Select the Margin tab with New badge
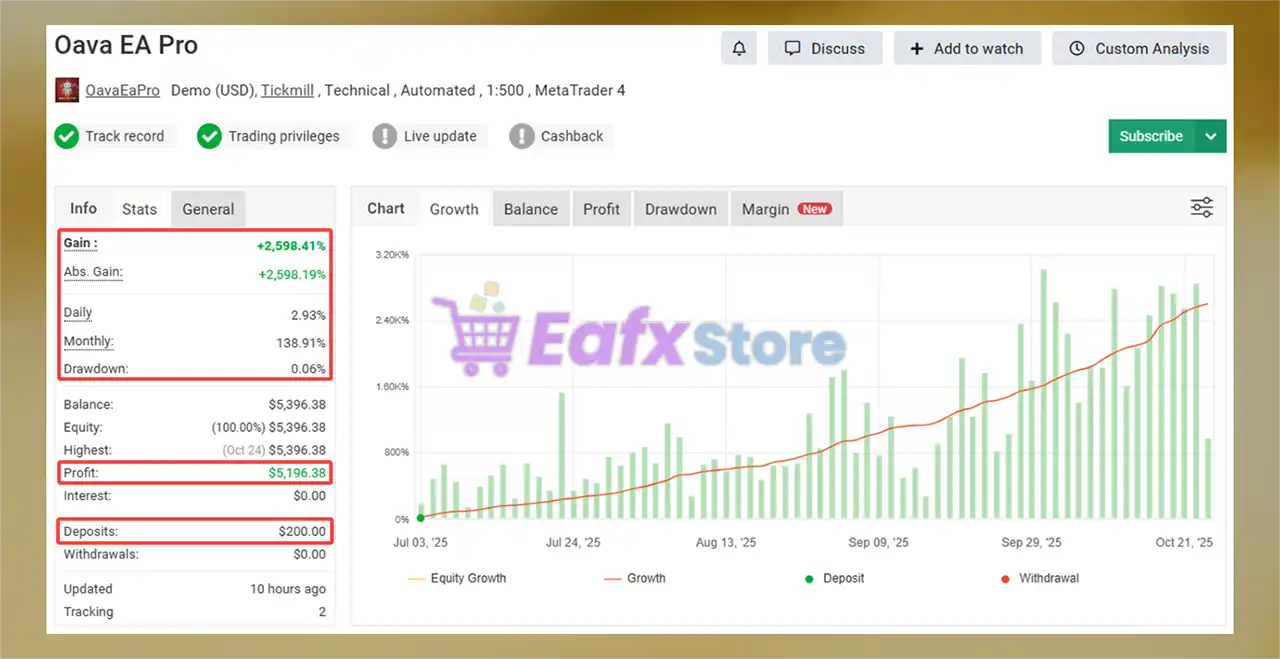 click(787, 209)
